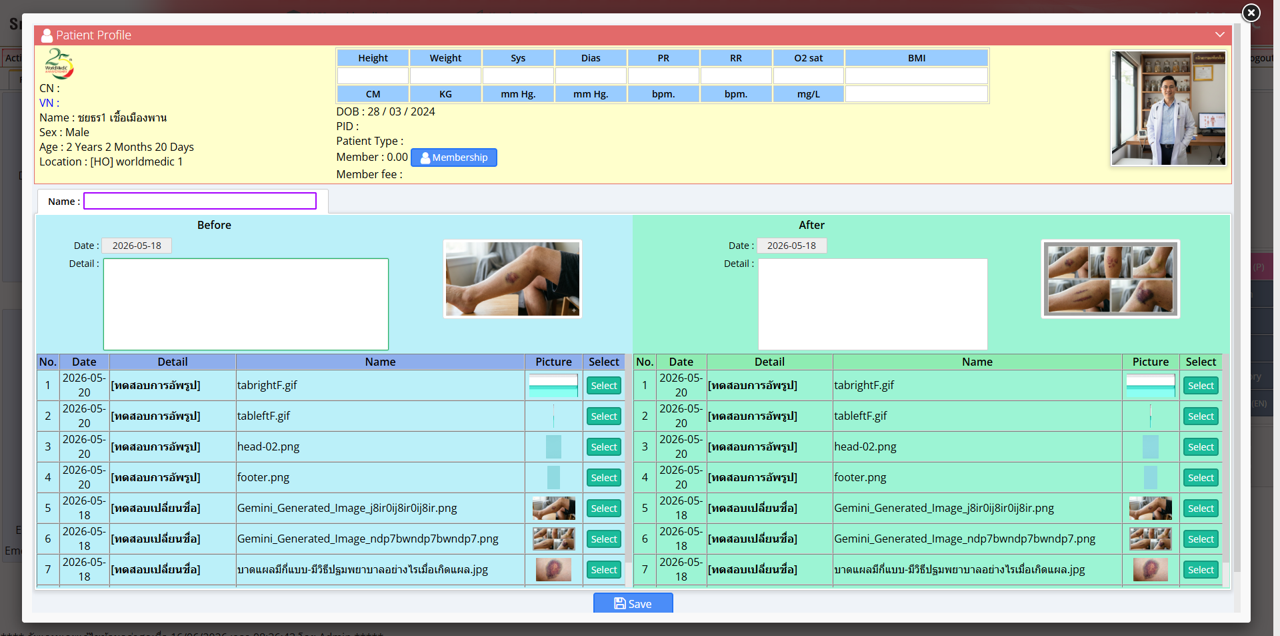
Task: Click the RR value field
Action: [x=736, y=76]
